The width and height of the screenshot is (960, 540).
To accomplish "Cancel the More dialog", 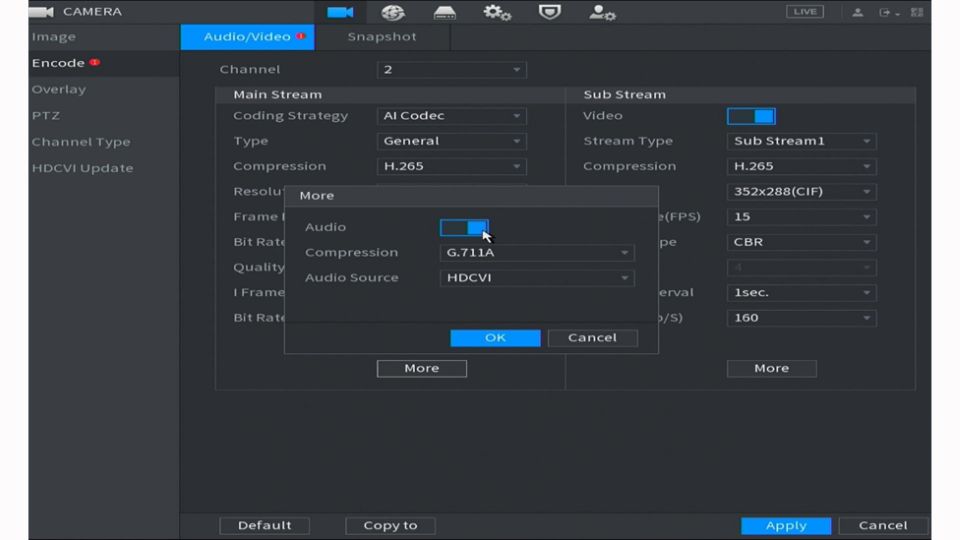I will click(x=593, y=338).
